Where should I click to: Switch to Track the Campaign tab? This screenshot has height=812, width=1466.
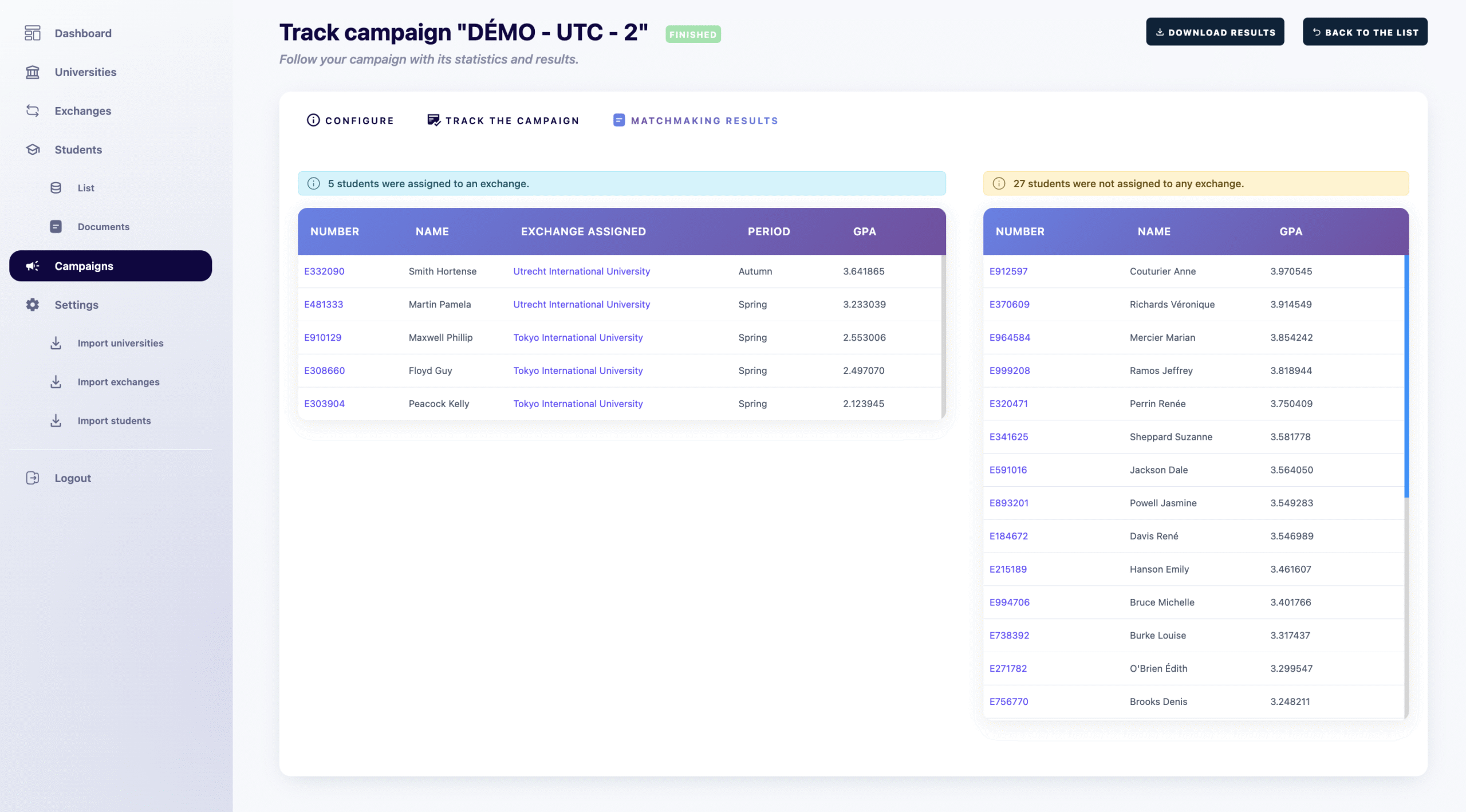click(x=503, y=120)
